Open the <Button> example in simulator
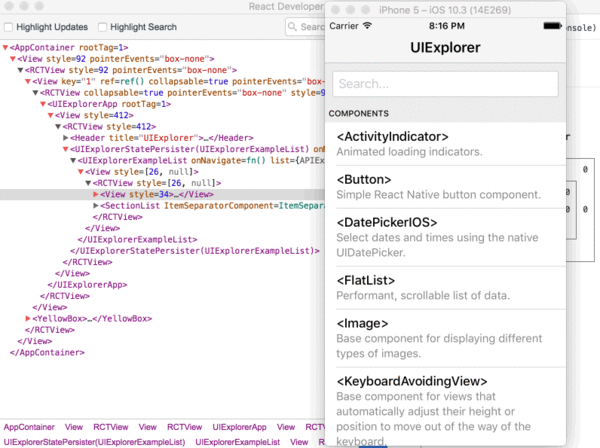The width and height of the screenshot is (600, 448). tap(446, 187)
